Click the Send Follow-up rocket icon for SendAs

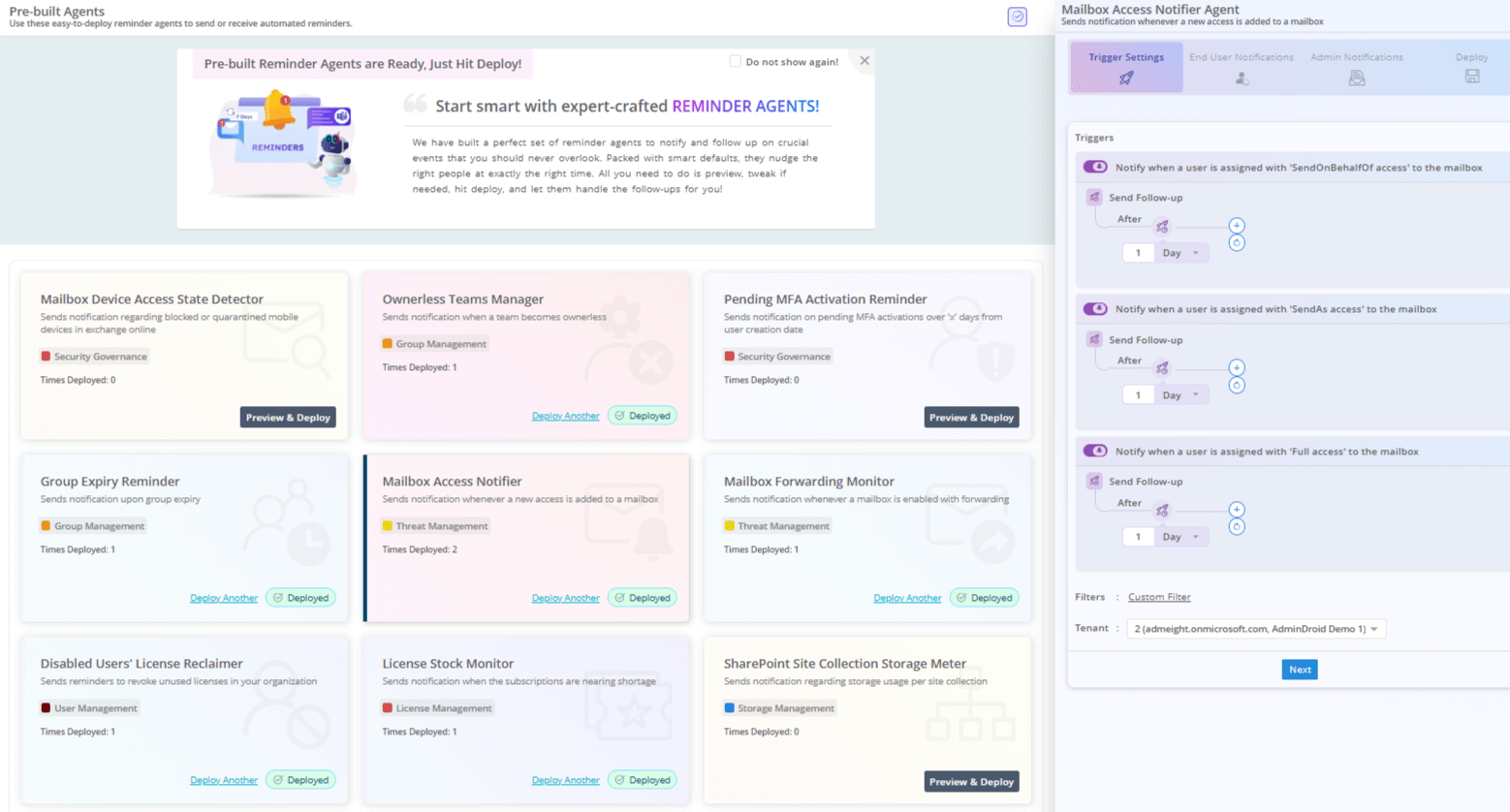(x=1094, y=339)
